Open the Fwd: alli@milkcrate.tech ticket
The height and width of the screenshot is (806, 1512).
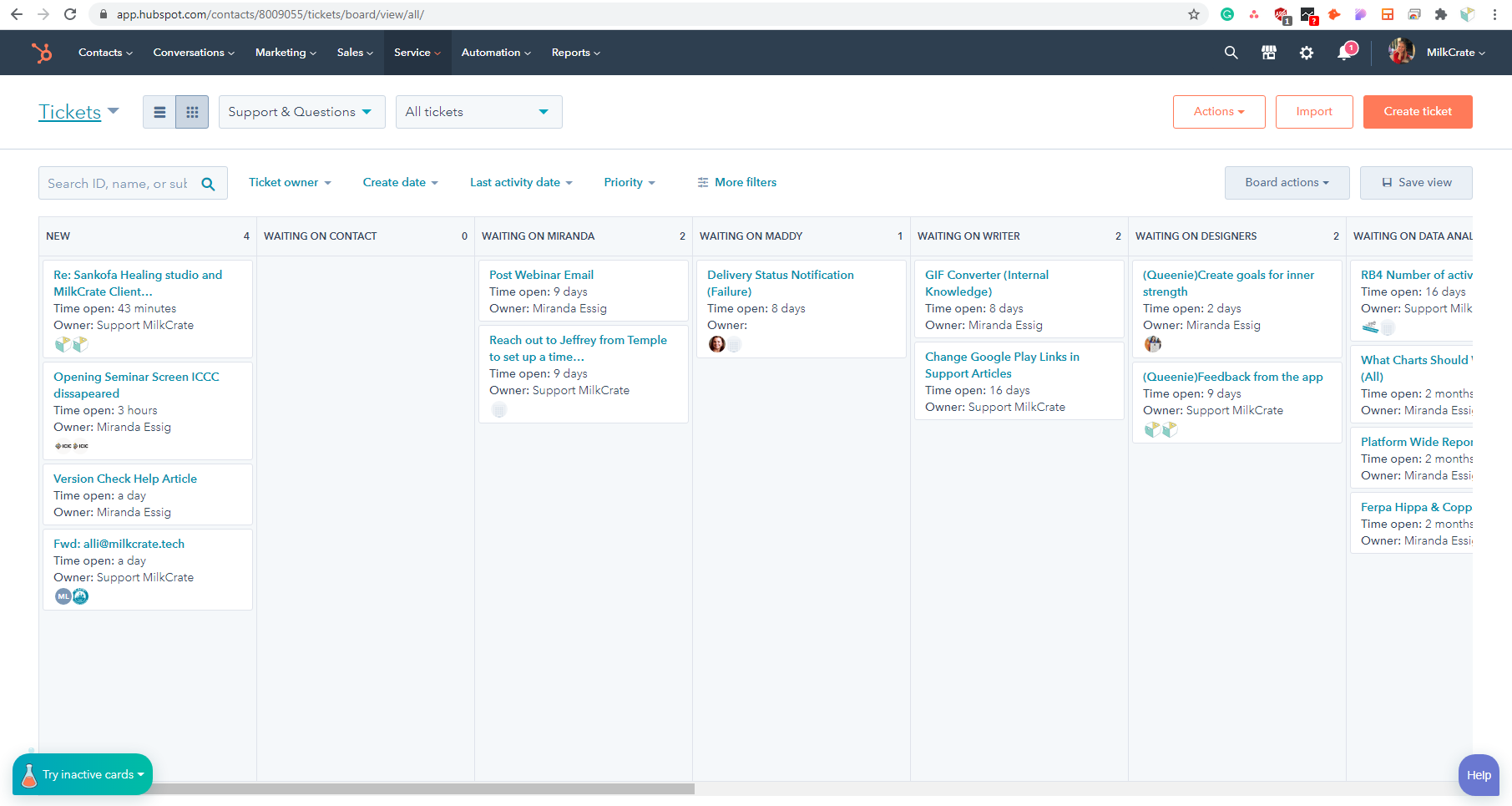pos(119,544)
